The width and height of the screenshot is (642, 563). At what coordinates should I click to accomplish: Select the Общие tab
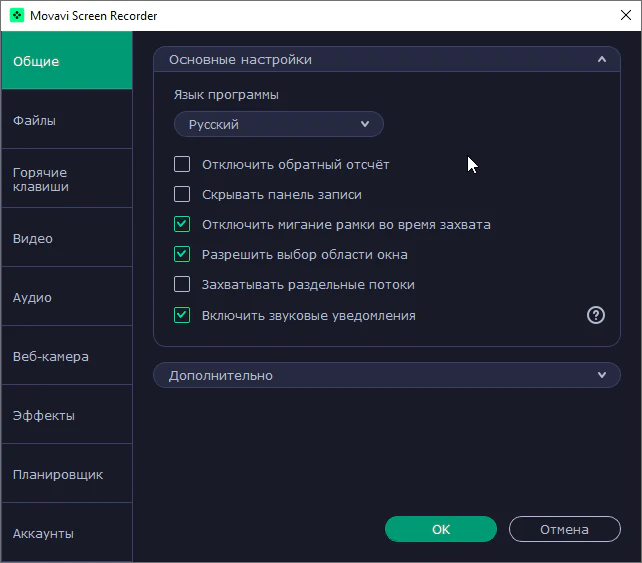(x=67, y=61)
